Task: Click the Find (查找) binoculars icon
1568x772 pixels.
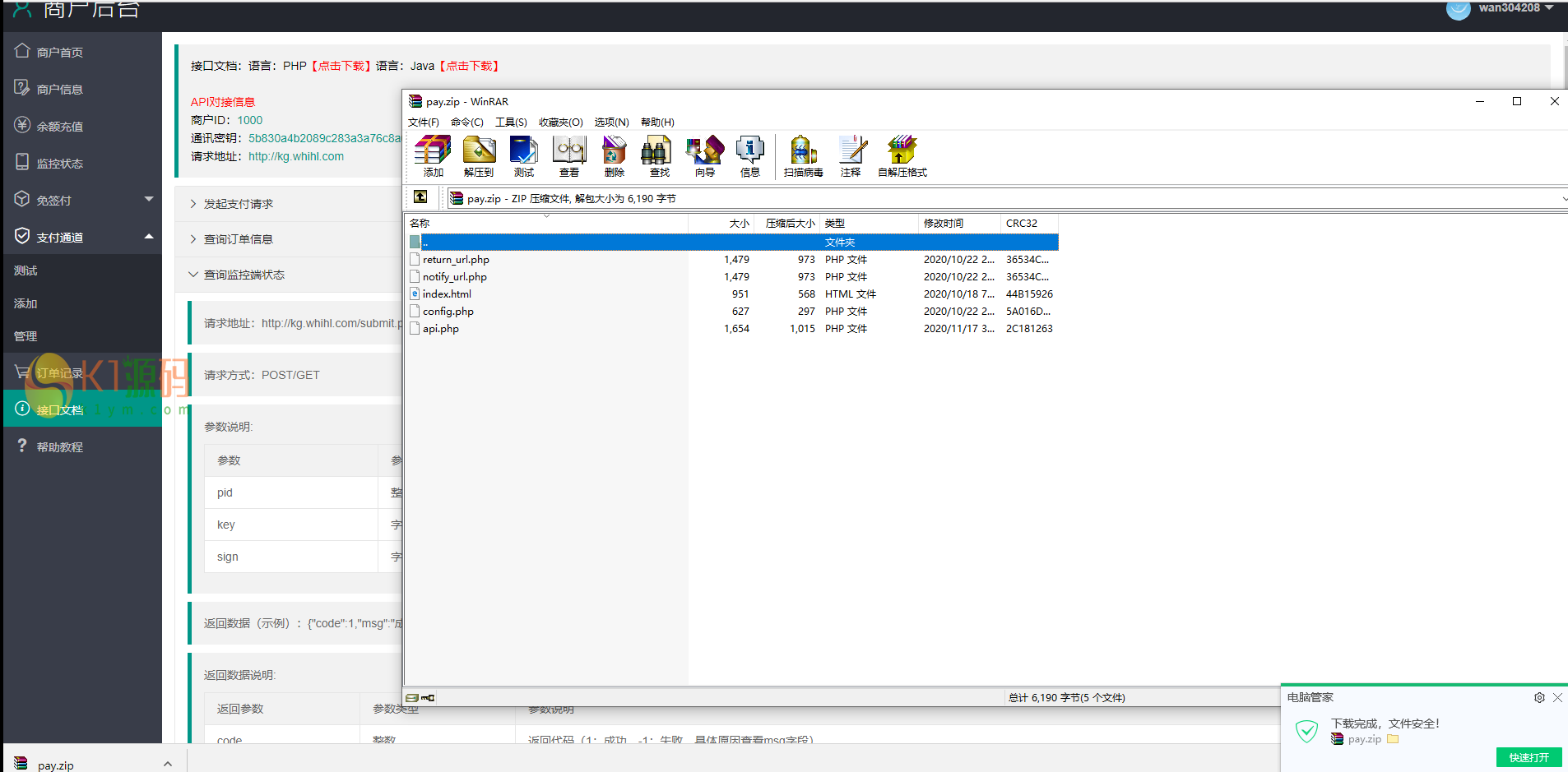Action: 659,156
